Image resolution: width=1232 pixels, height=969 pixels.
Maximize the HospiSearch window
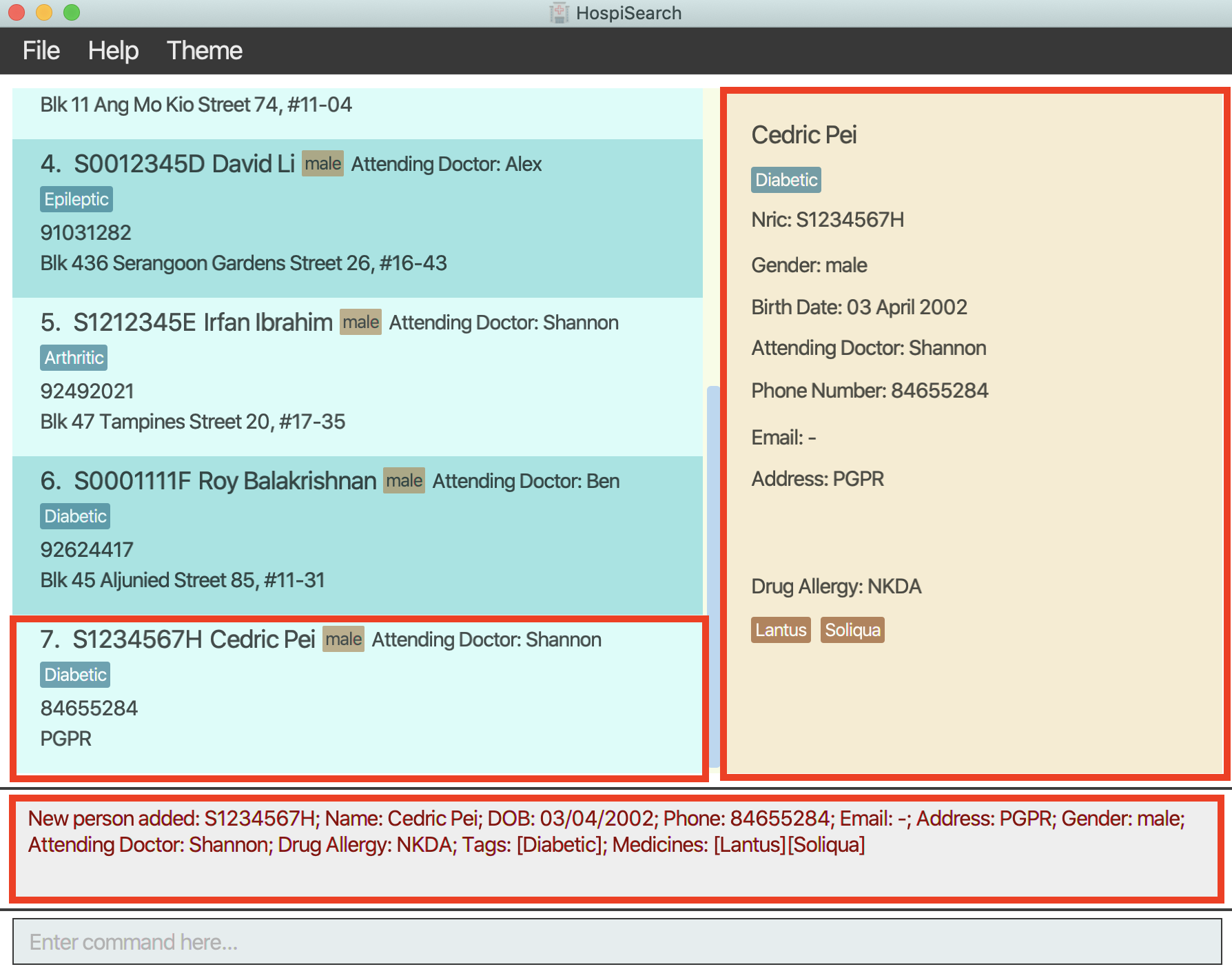coord(72,12)
